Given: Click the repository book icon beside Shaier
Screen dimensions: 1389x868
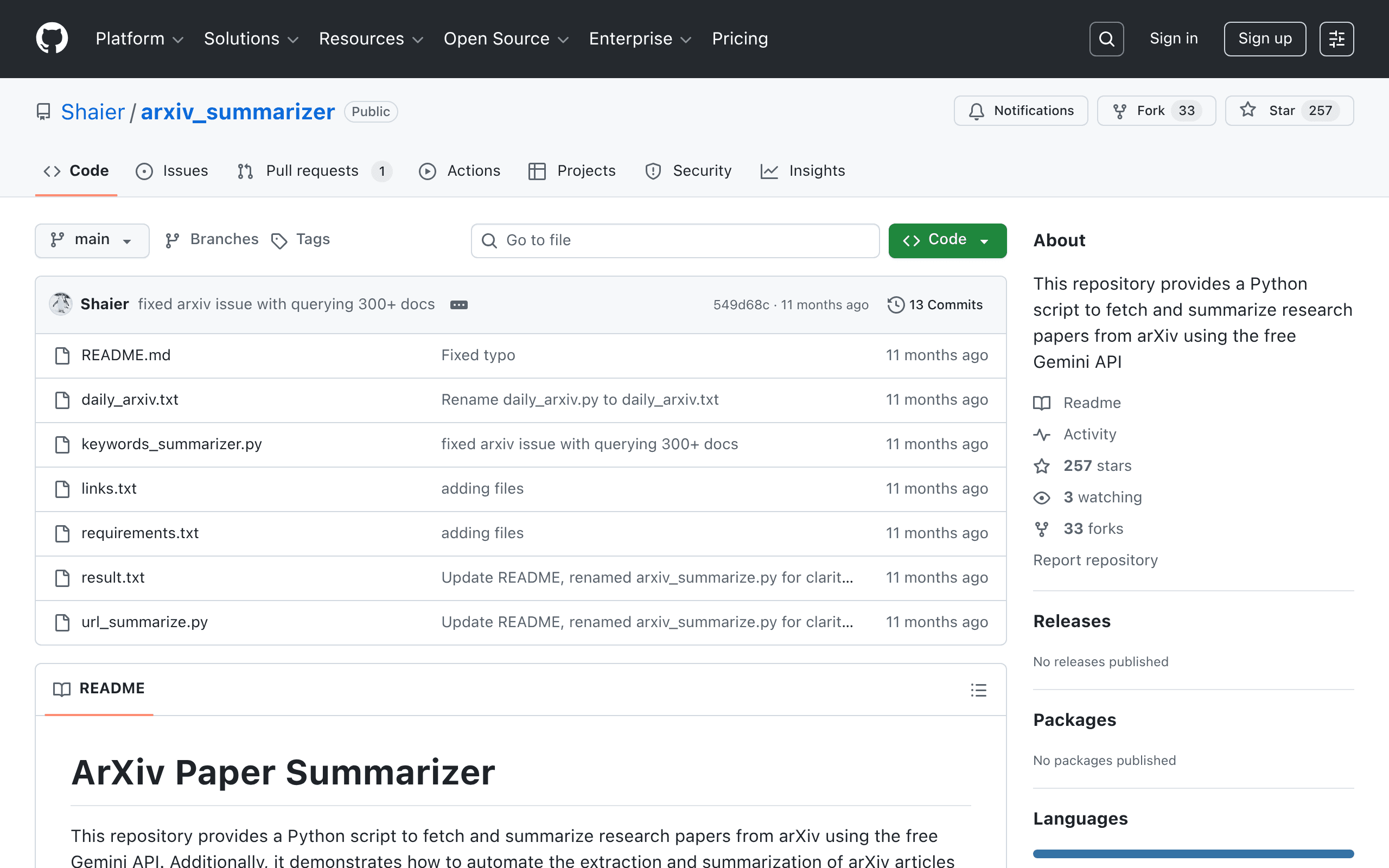Looking at the screenshot, I should click(43, 111).
